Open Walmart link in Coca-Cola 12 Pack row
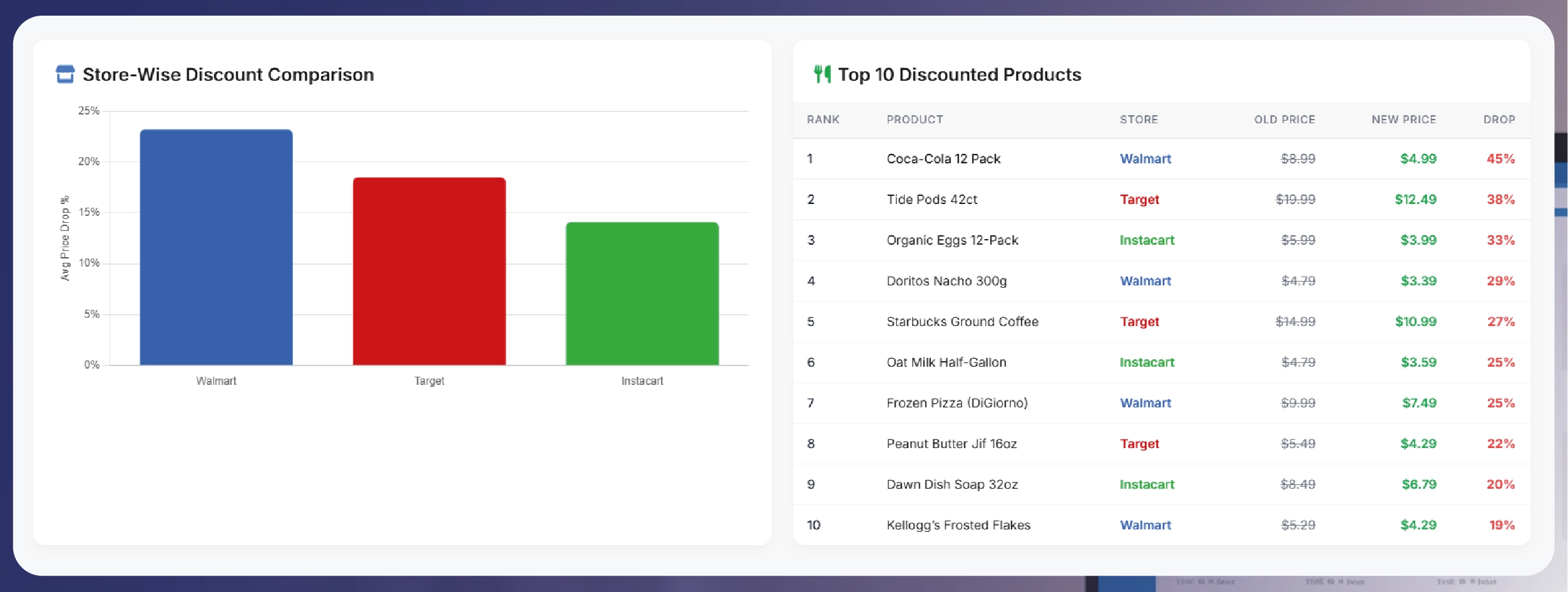The image size is (1568, 592). 1145,159
